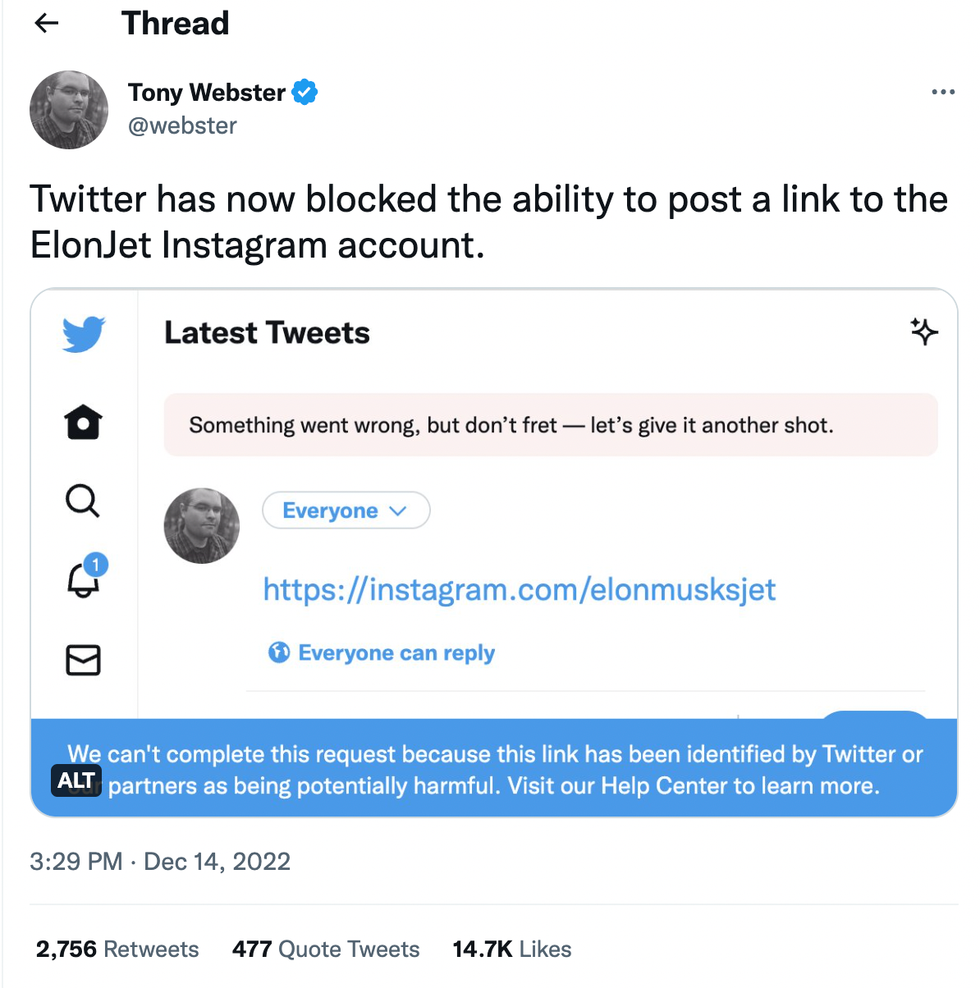This screenshot has height=988, width=980.
Task: Click the Everyone can reply setting
Action: 382,653
